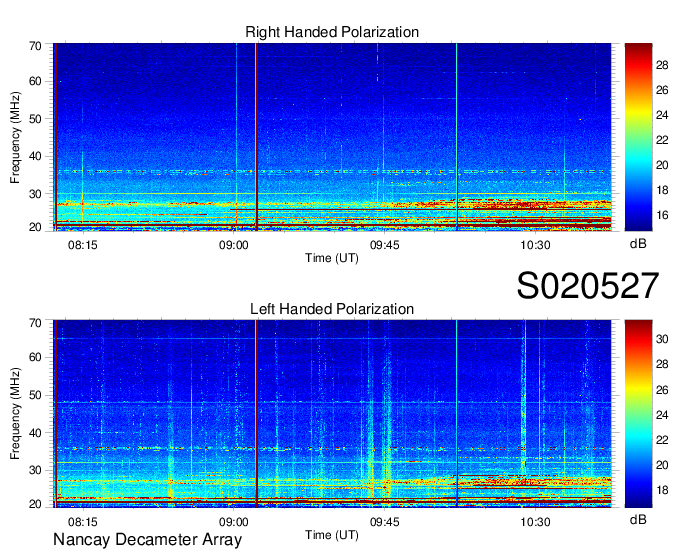The width and height of the screenshot is (680, 552).
Task: Click the 40 MHz tick on top plot
Action: point(35,156)
